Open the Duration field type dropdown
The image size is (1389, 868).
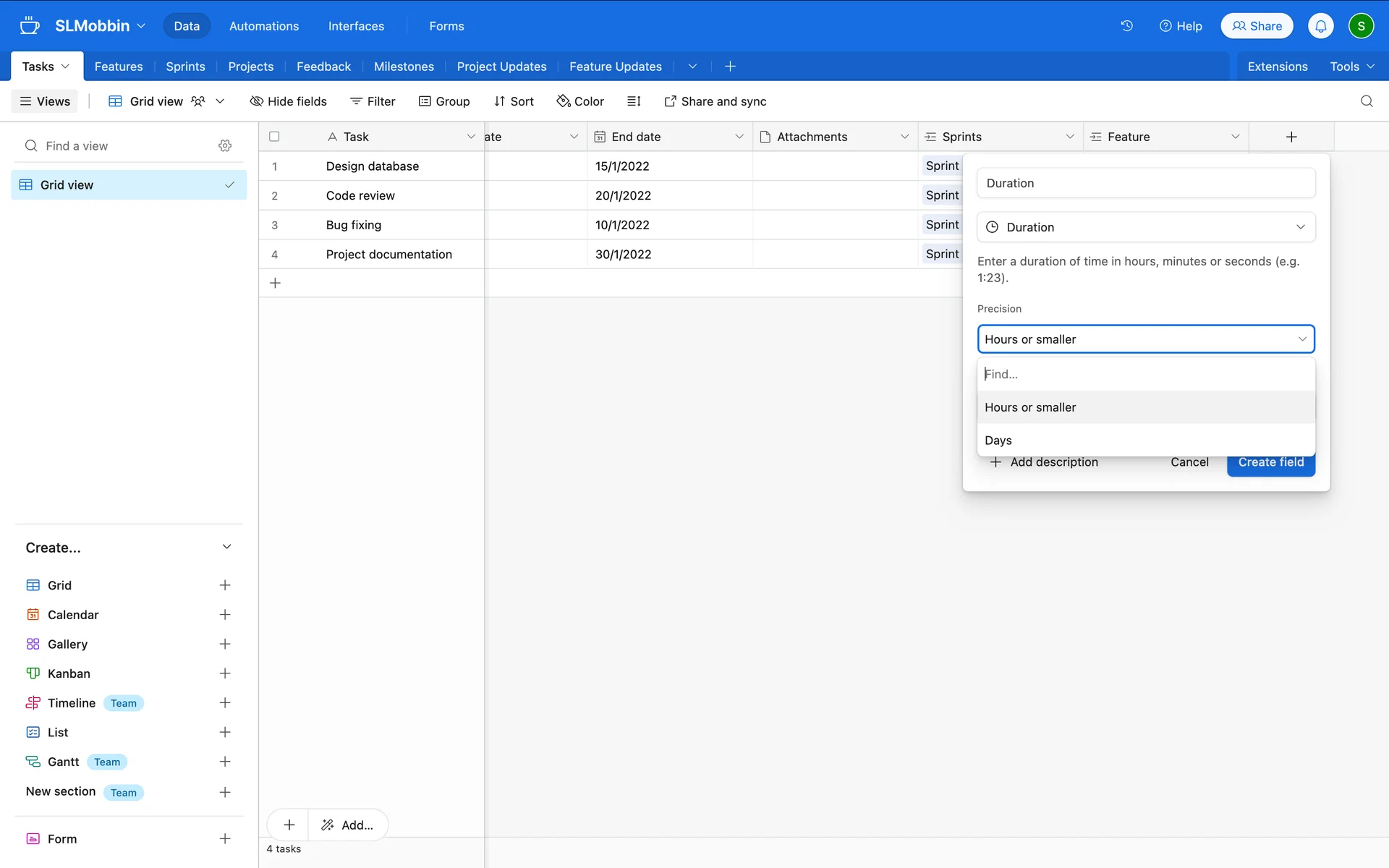1145,227
